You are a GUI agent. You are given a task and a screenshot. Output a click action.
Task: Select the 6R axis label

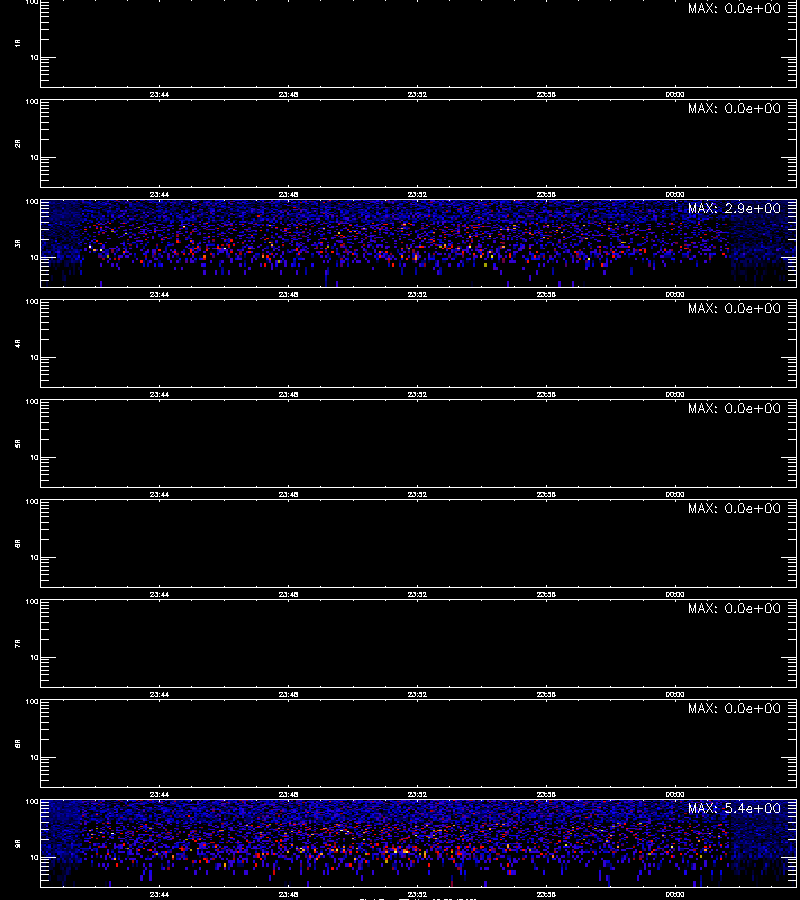(x=18, y=543)
